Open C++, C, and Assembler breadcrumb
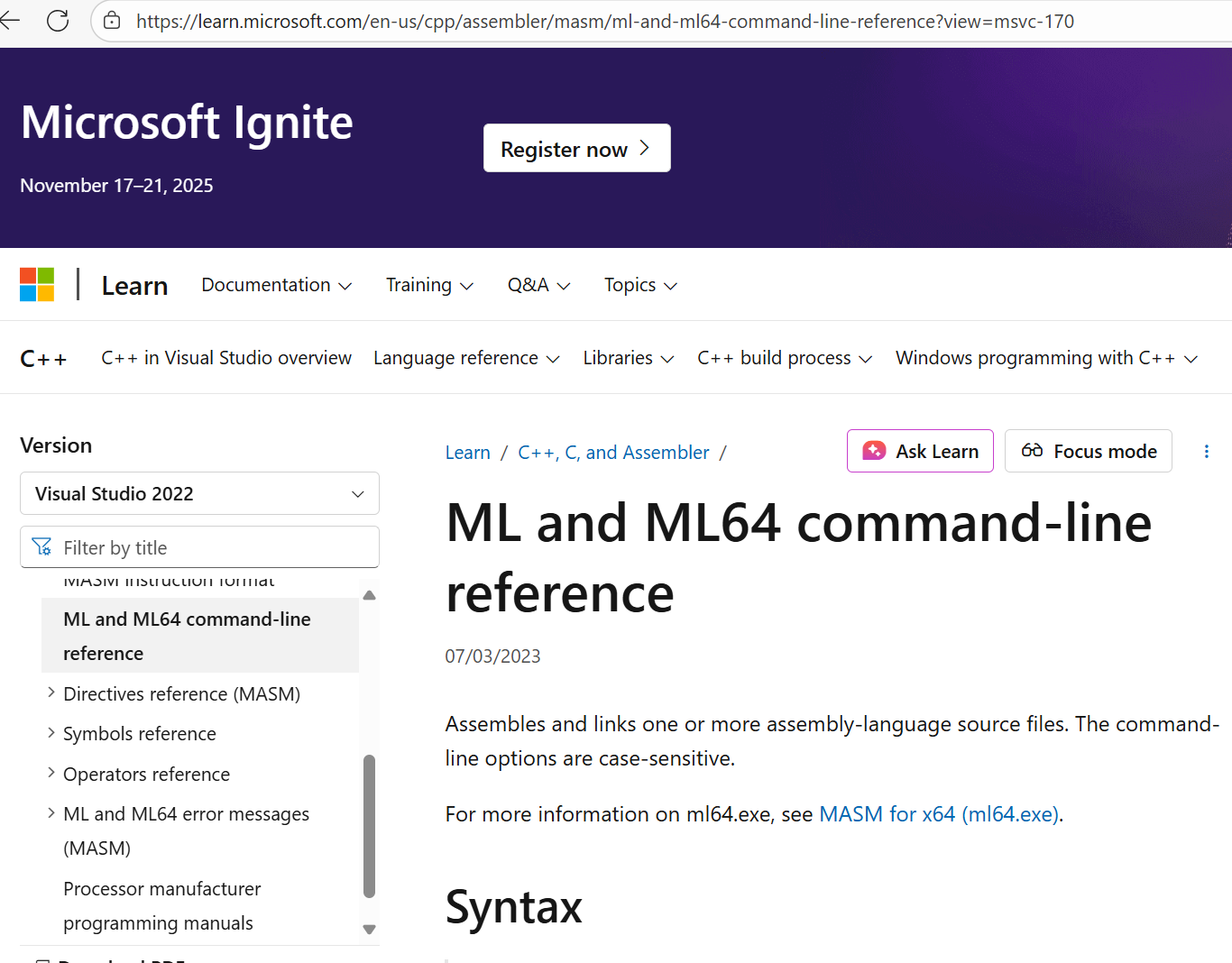Image resolution: width=1232 pixels, height=963 pixels. [613, 453]
